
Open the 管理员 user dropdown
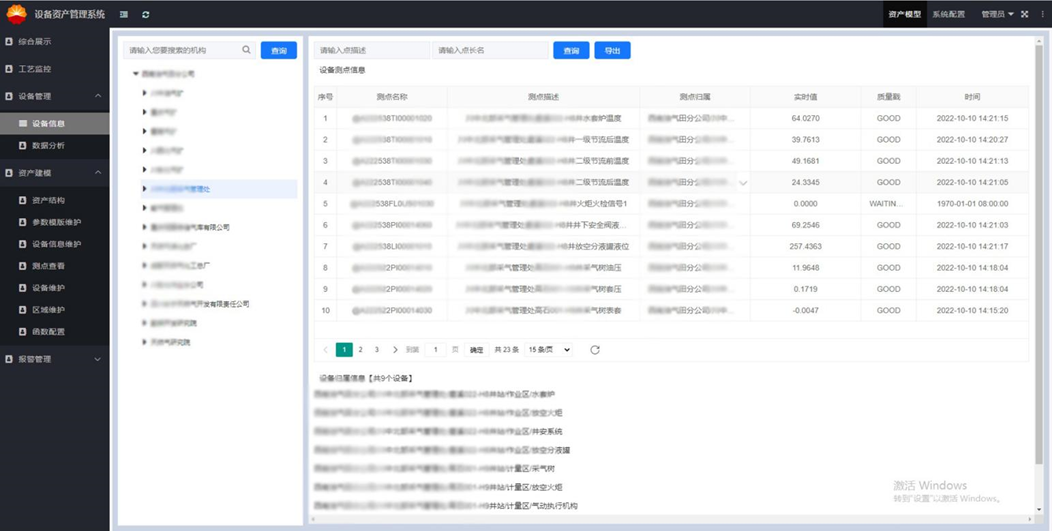[997, 15]
